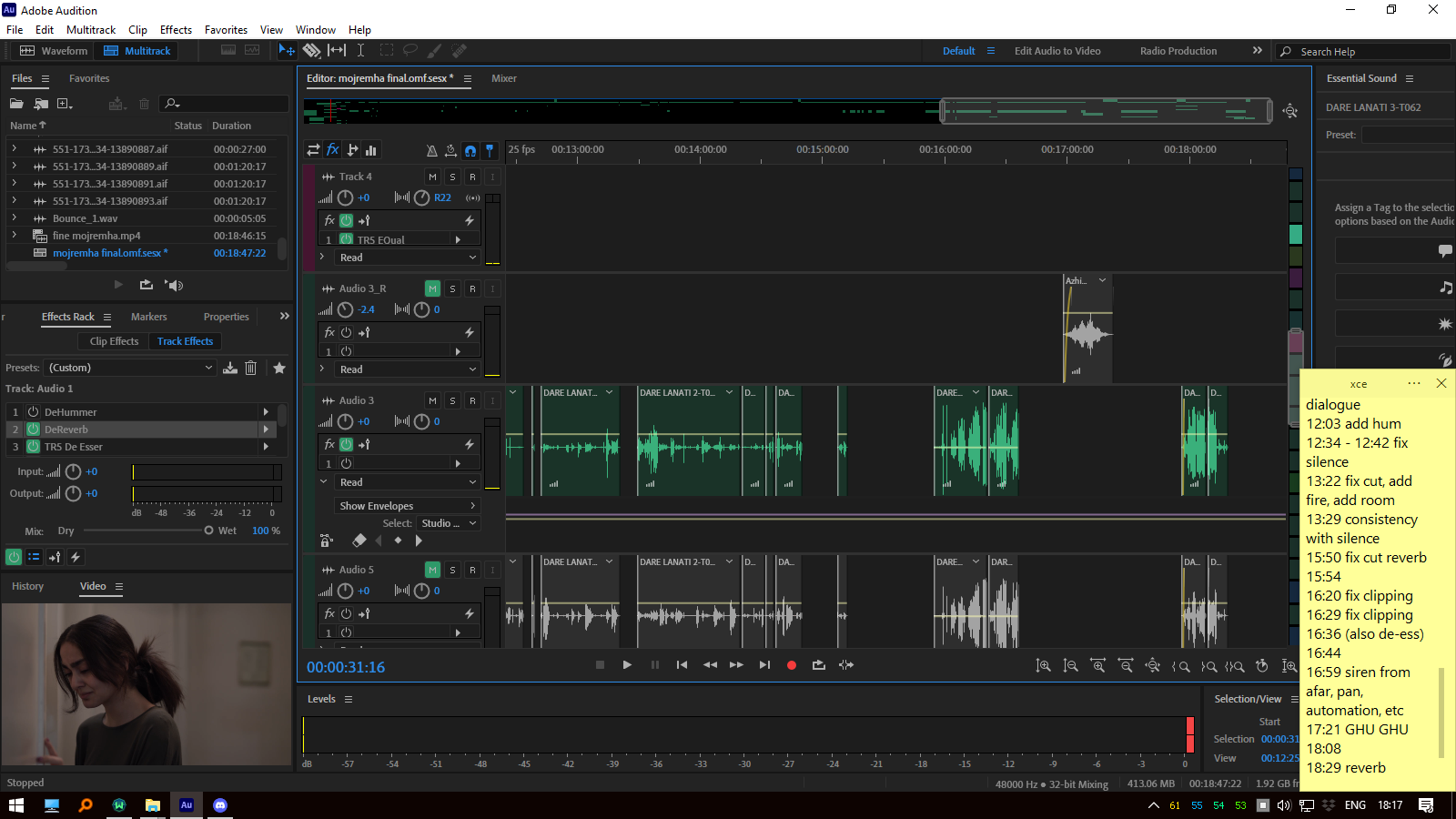The width and height of the screenshot is (1456, 819).
Task: Select the Default workspace
Action: click(958, 51)
